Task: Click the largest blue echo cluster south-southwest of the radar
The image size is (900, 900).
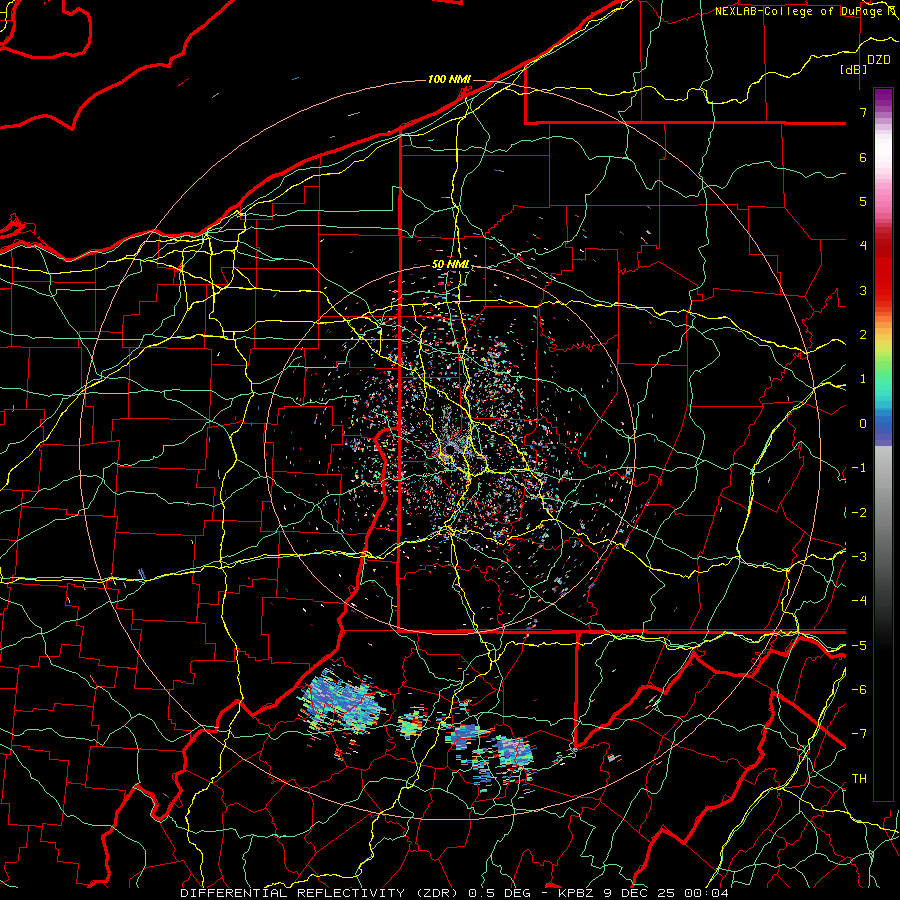Action: 342,701
